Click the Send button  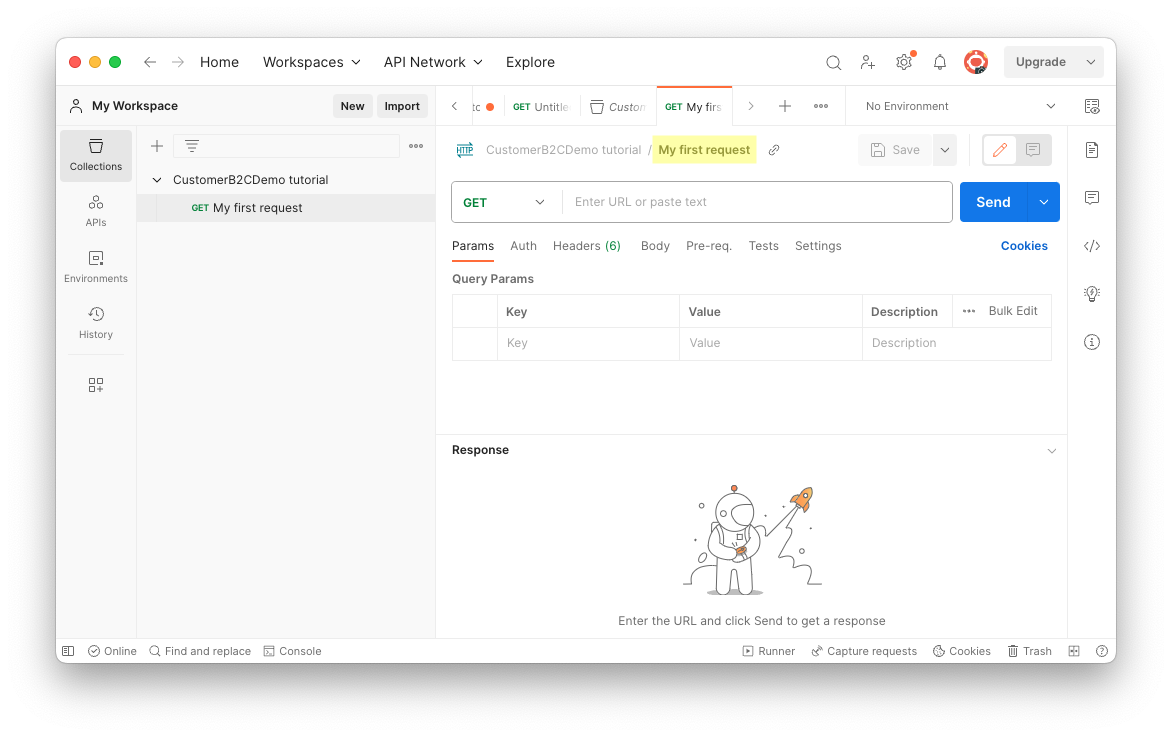pyautogui.click(x=993, y=203)
